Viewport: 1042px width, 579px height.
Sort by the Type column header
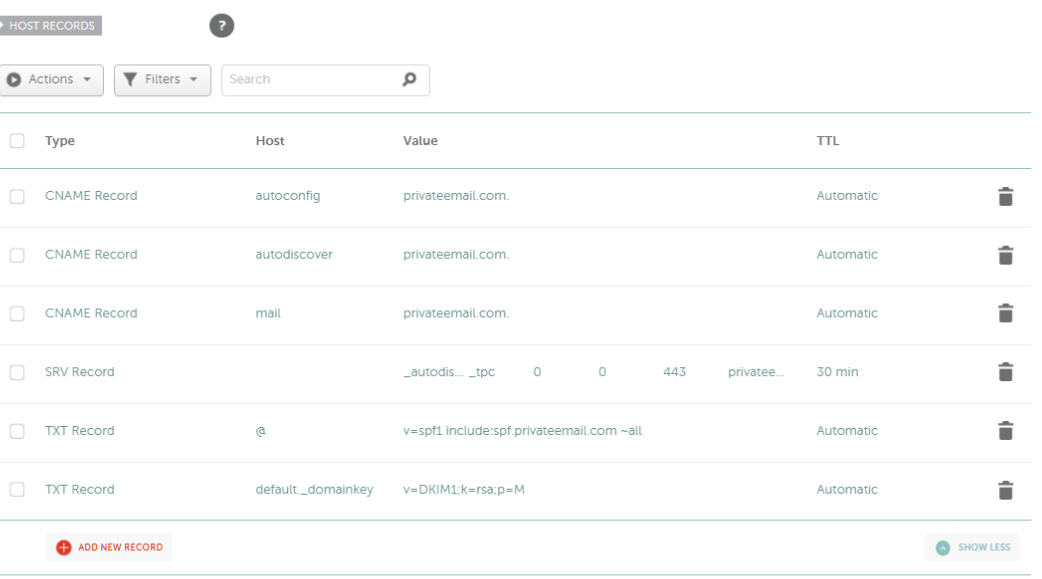coord(60,141)
